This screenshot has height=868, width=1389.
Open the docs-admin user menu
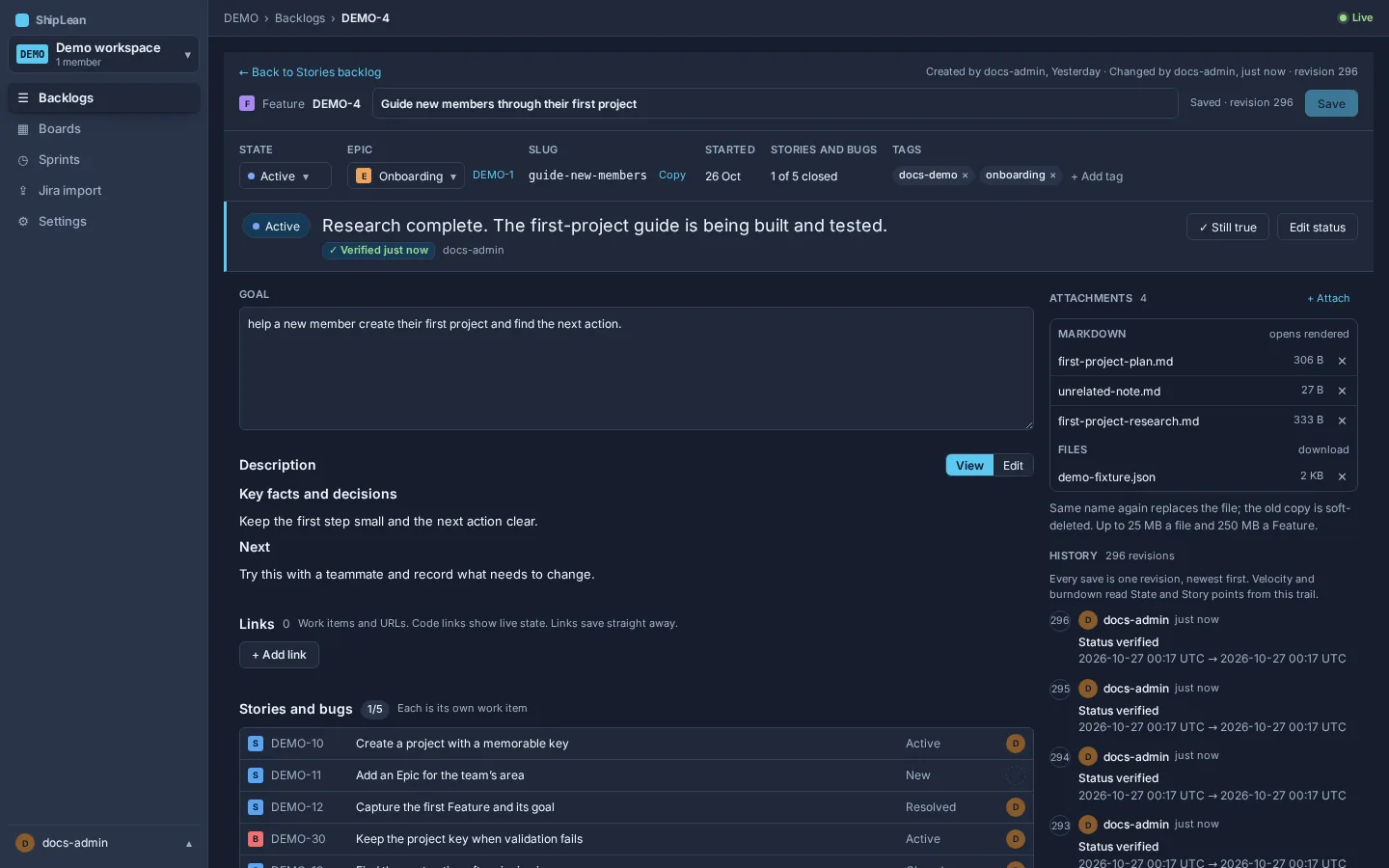click(x=104, y=843)
